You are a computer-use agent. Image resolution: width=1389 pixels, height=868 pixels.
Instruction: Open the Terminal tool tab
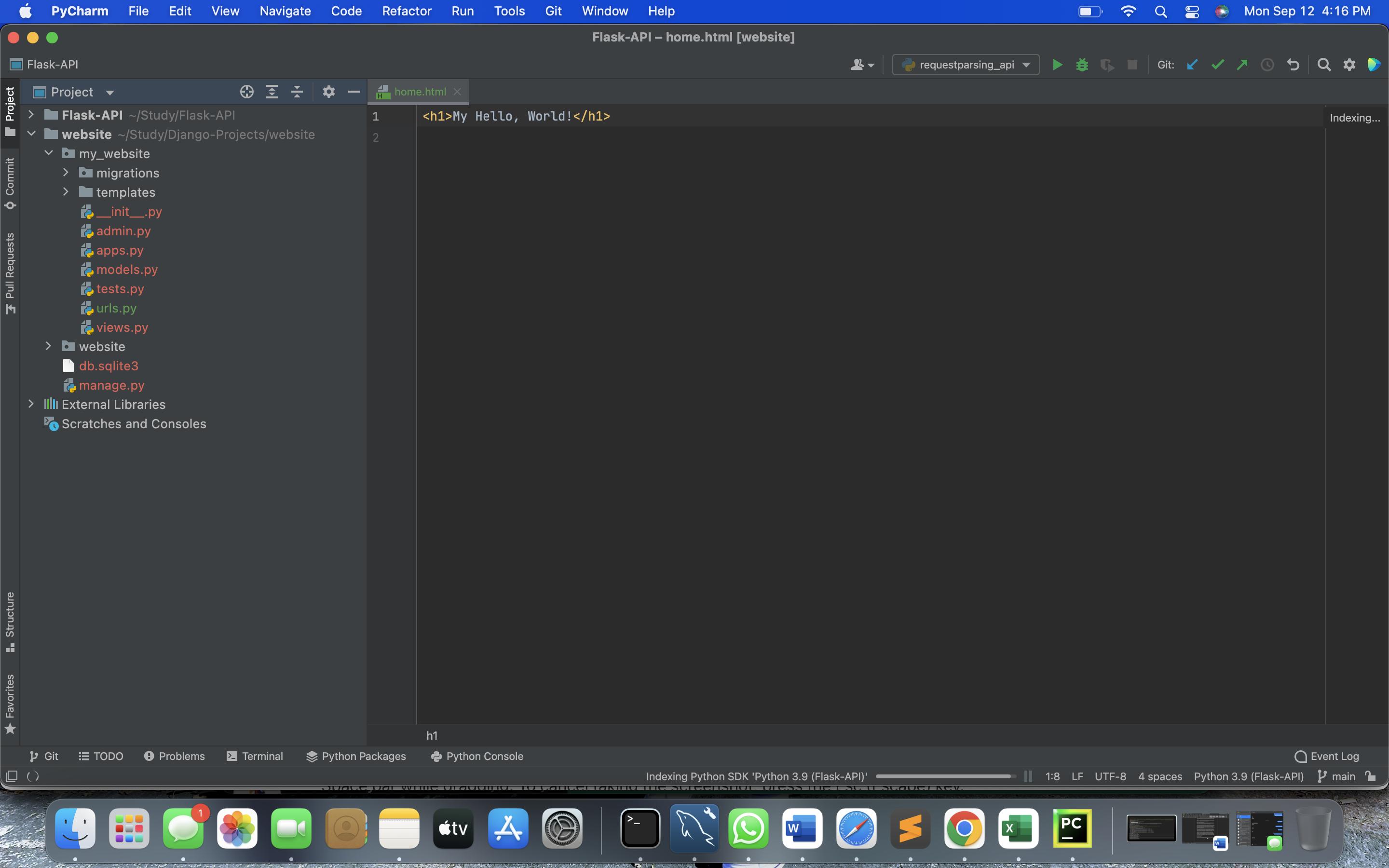pos(255,756)
